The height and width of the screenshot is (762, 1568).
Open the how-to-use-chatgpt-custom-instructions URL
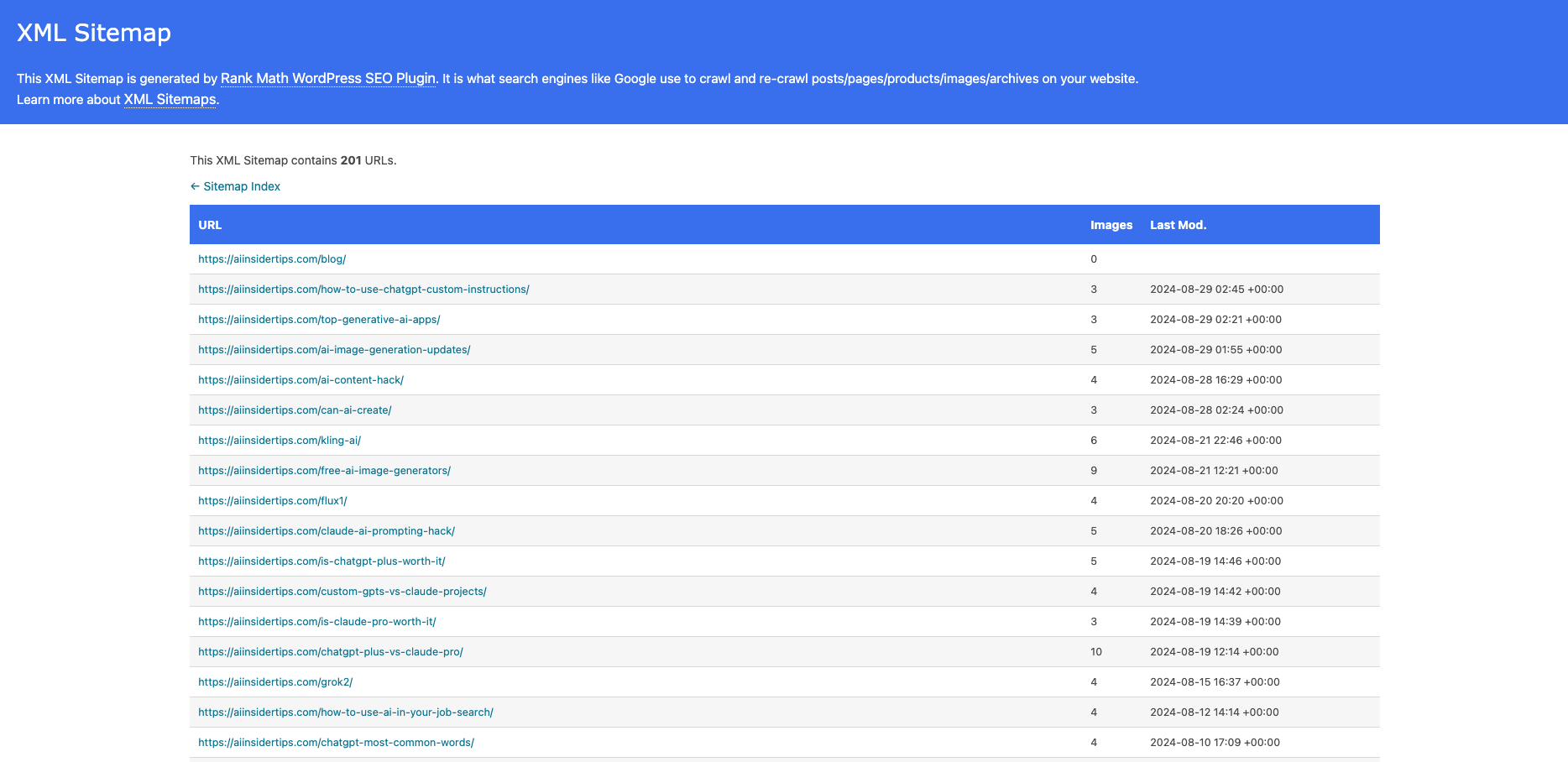click(x=363, y=289)
